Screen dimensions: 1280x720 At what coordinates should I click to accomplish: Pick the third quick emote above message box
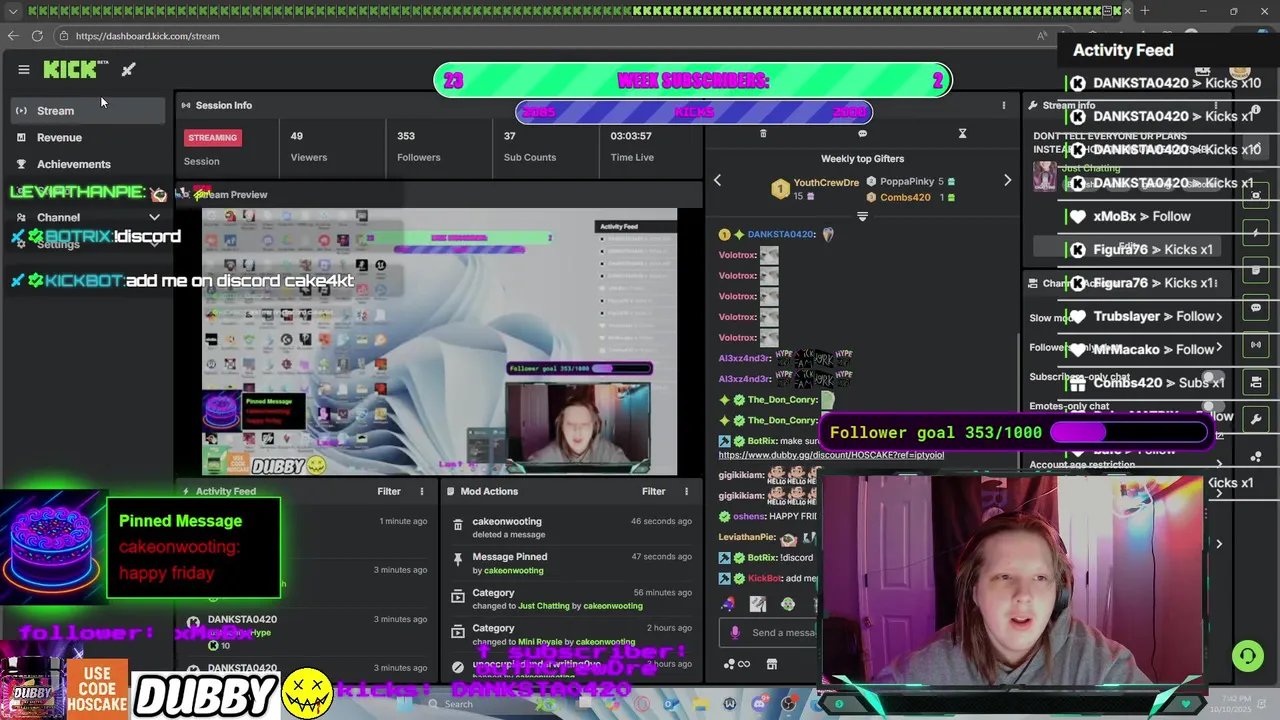pyautogui.click(x=788, y=604)
